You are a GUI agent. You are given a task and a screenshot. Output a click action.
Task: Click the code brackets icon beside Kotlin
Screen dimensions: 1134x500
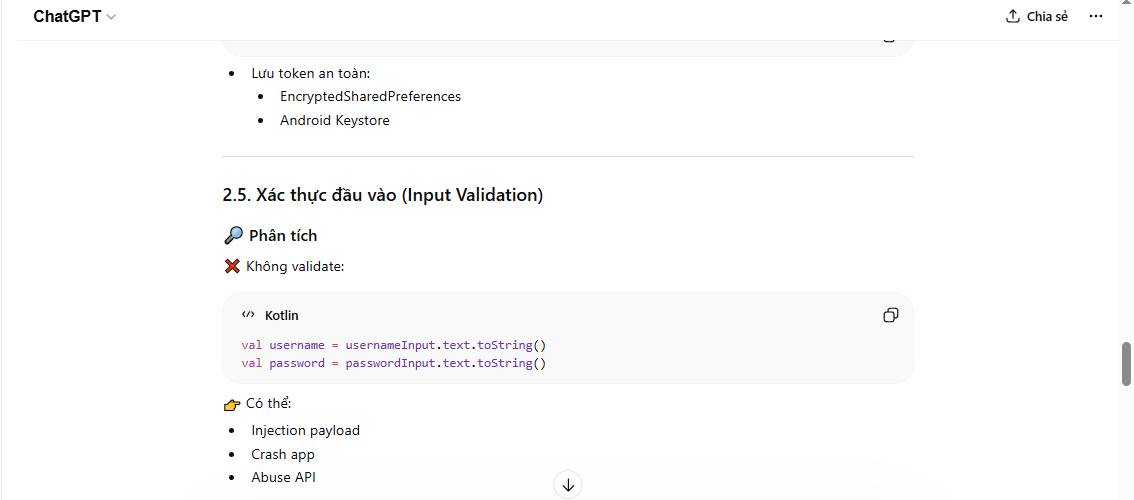[248, 315]
